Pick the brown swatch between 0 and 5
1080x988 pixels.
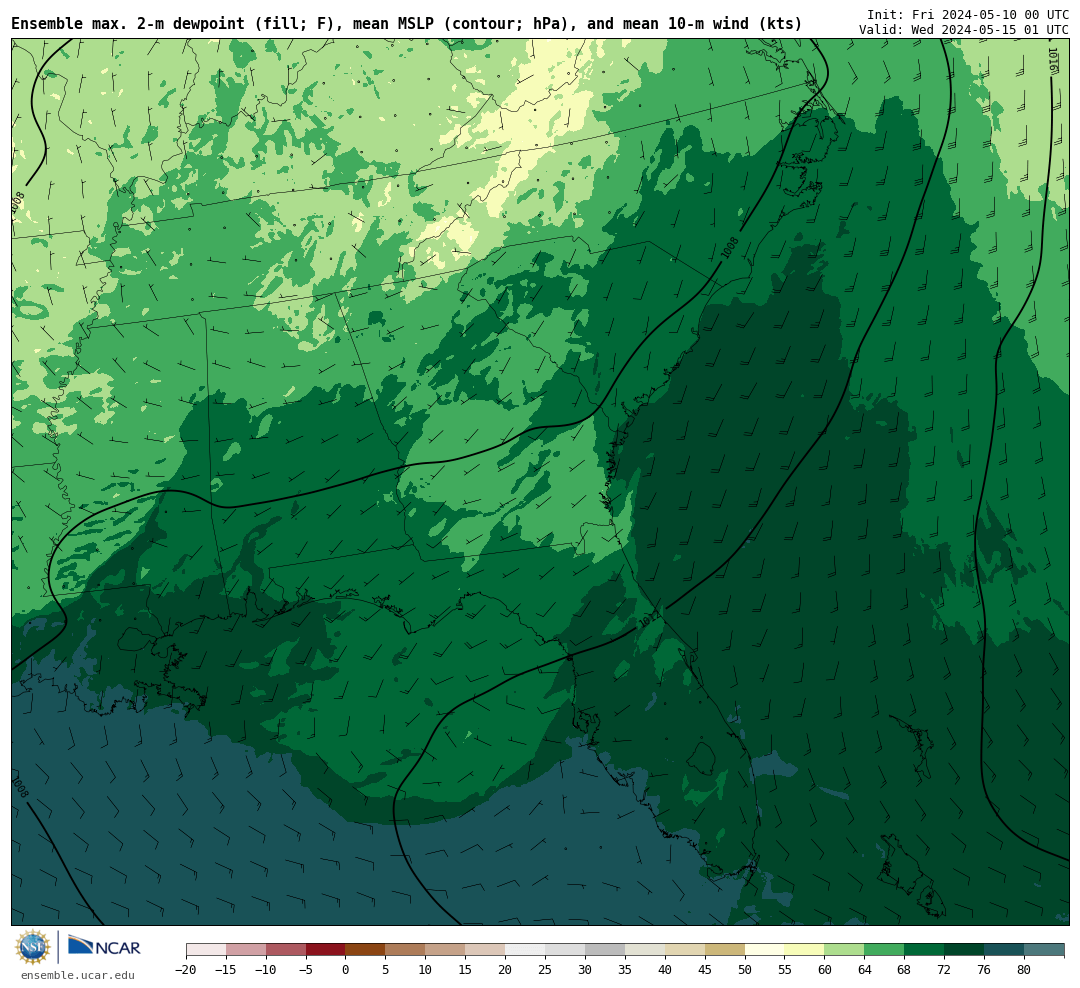point(365,950)
